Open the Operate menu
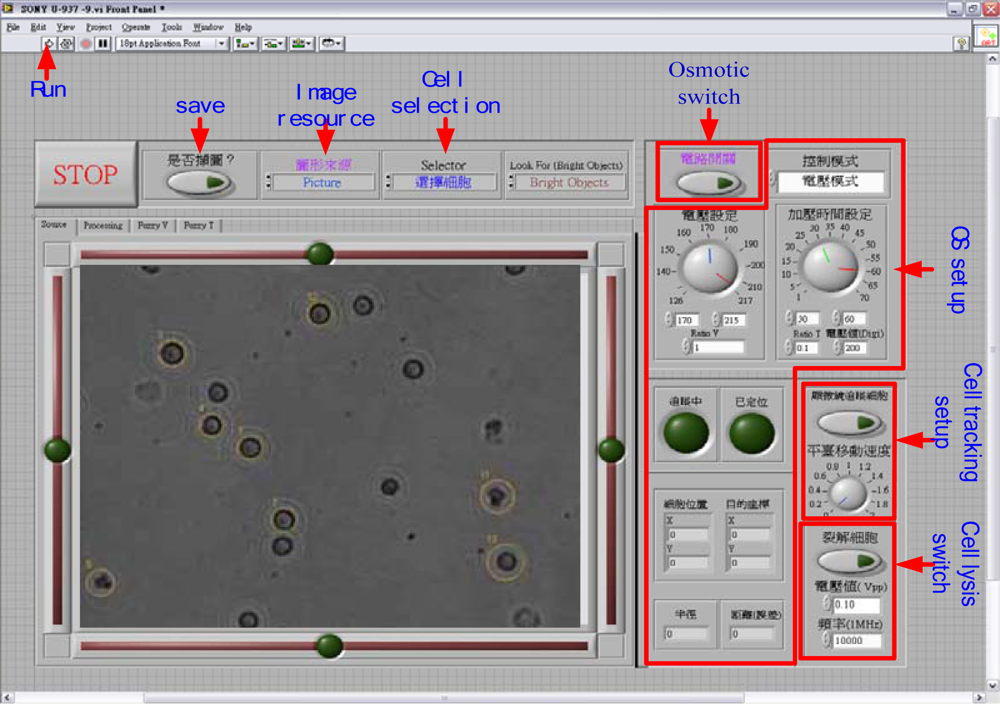The image size is (1000, 704). point(136,27)
